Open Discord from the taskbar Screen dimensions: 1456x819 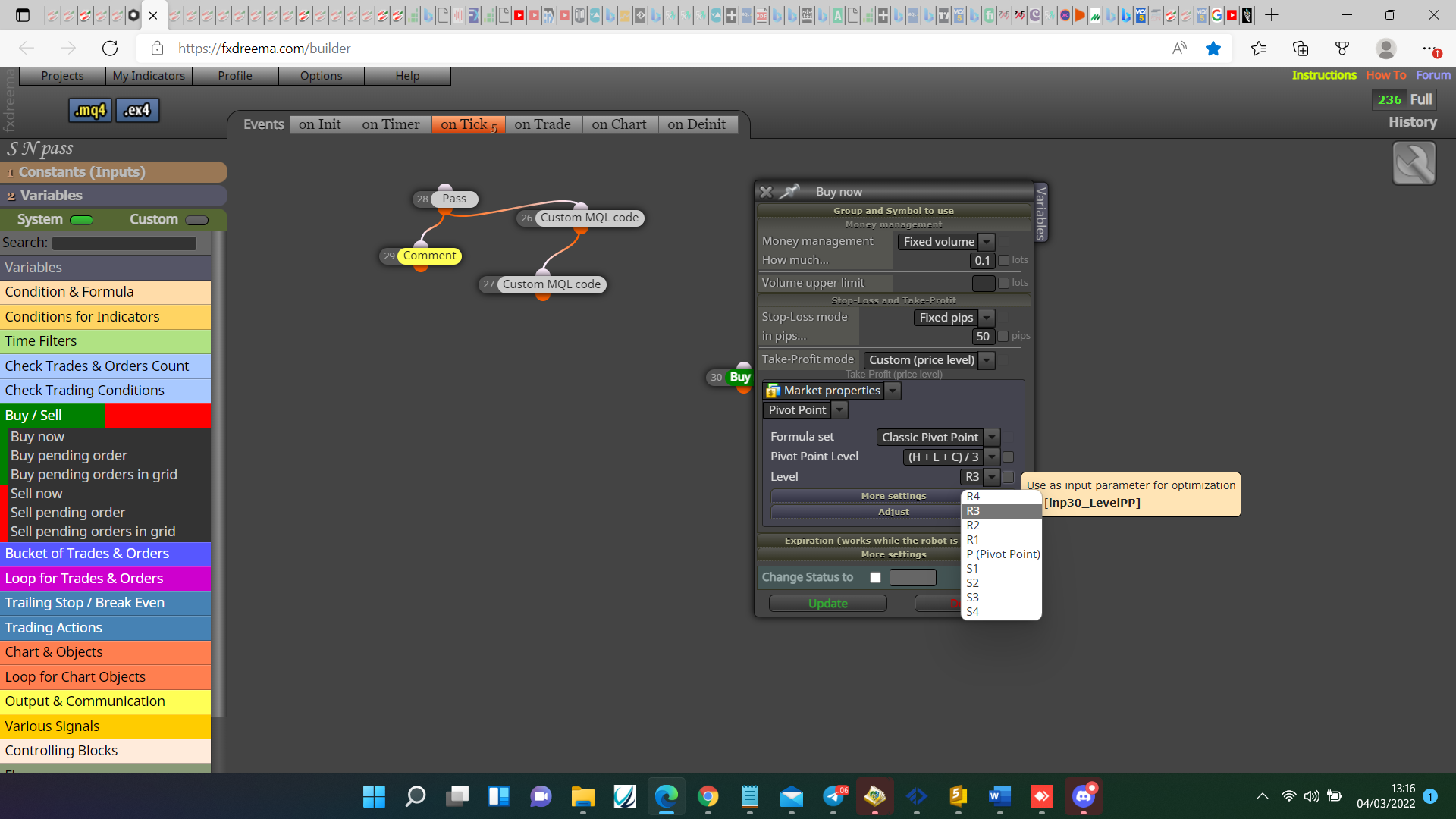tap(1083, 796)
